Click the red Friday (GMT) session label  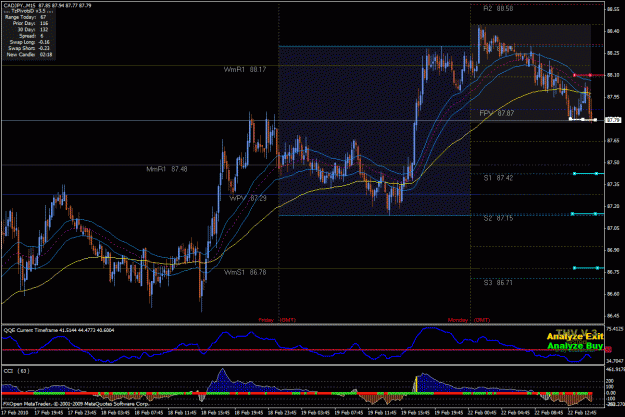coord(277,320)
